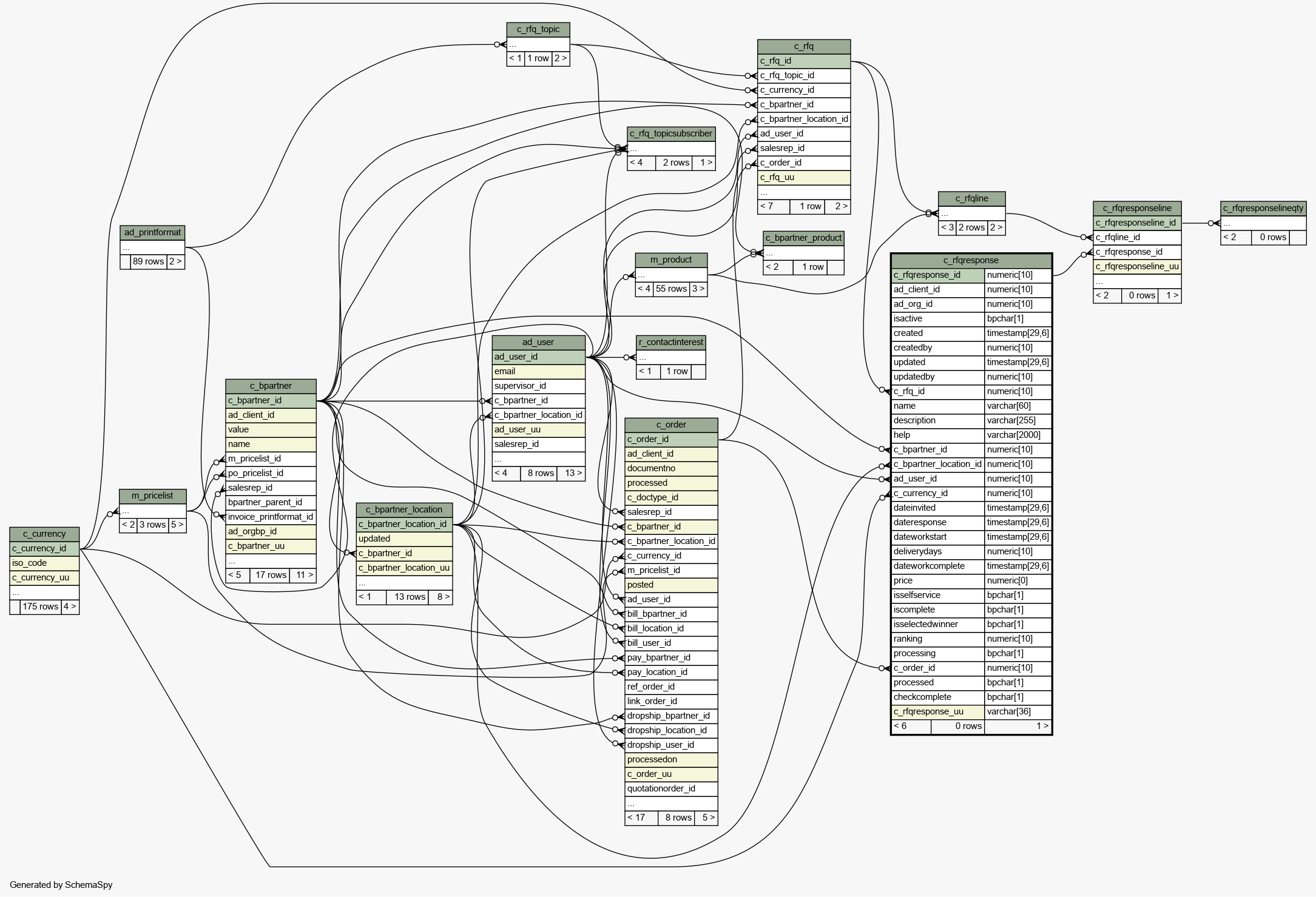Click c_doctype_id column in c_order

coord(671,498)
